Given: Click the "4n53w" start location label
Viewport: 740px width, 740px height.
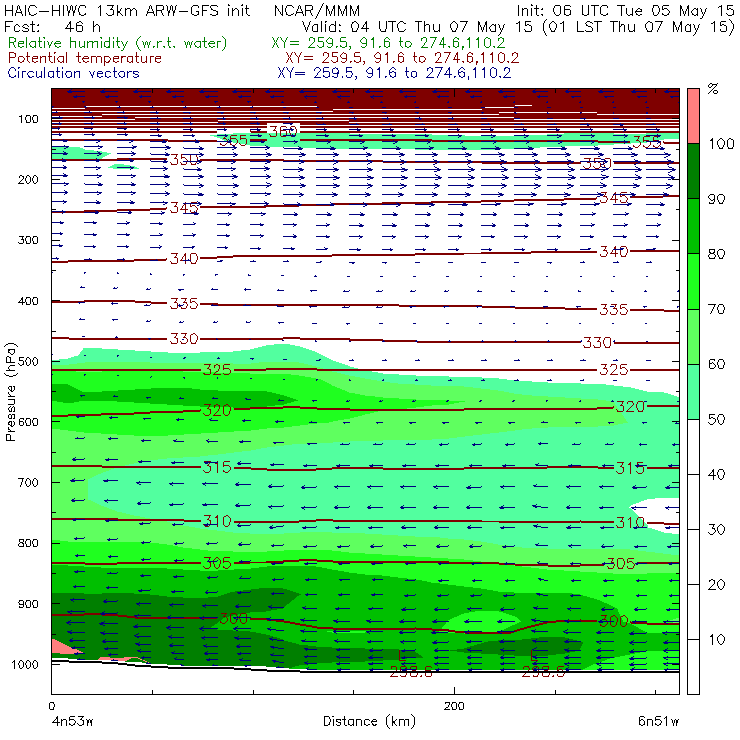Looking at the screenshot, I should 72,722.
